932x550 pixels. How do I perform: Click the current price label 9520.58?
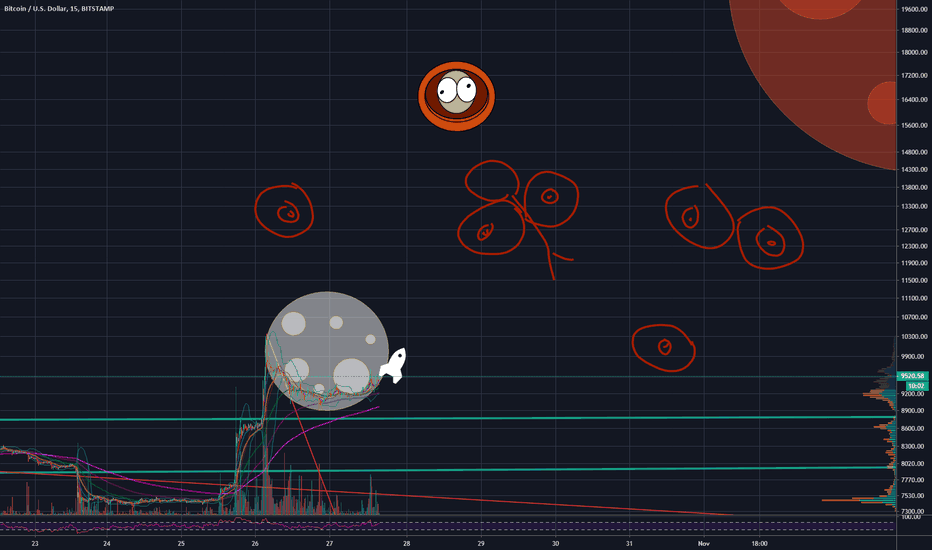pos(913,376)
